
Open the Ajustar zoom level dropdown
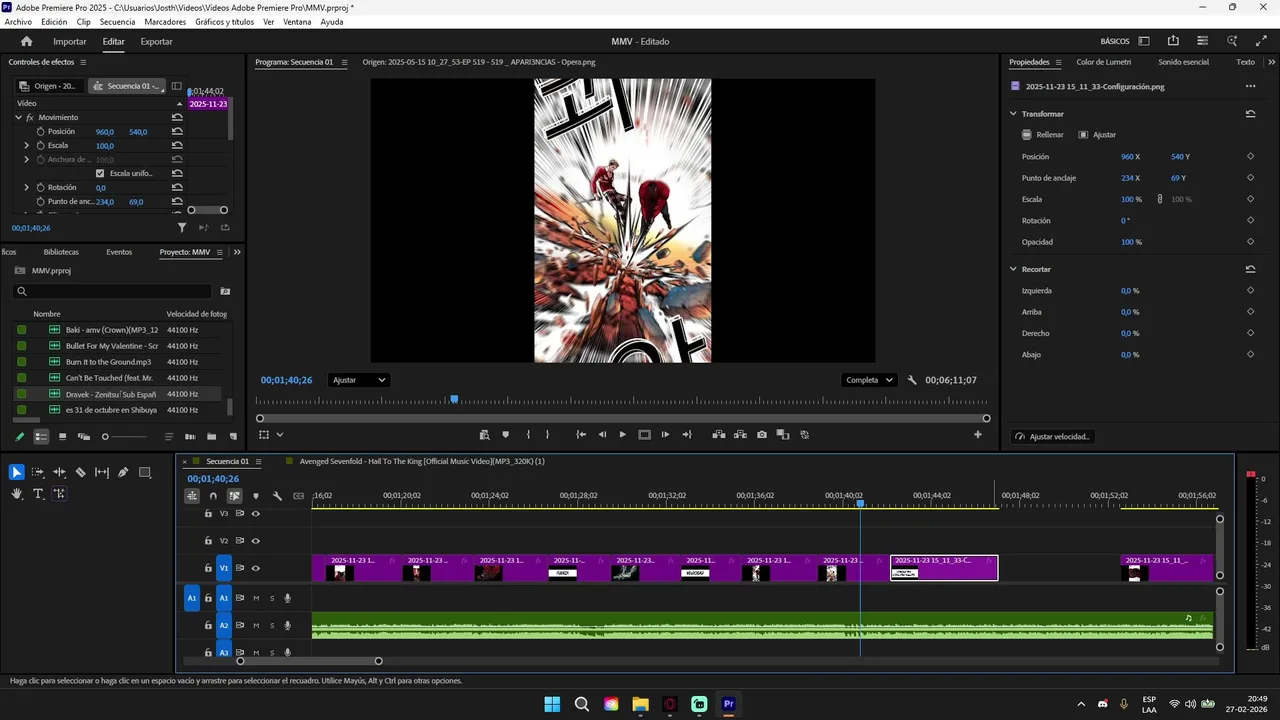[x=358, y=380]
